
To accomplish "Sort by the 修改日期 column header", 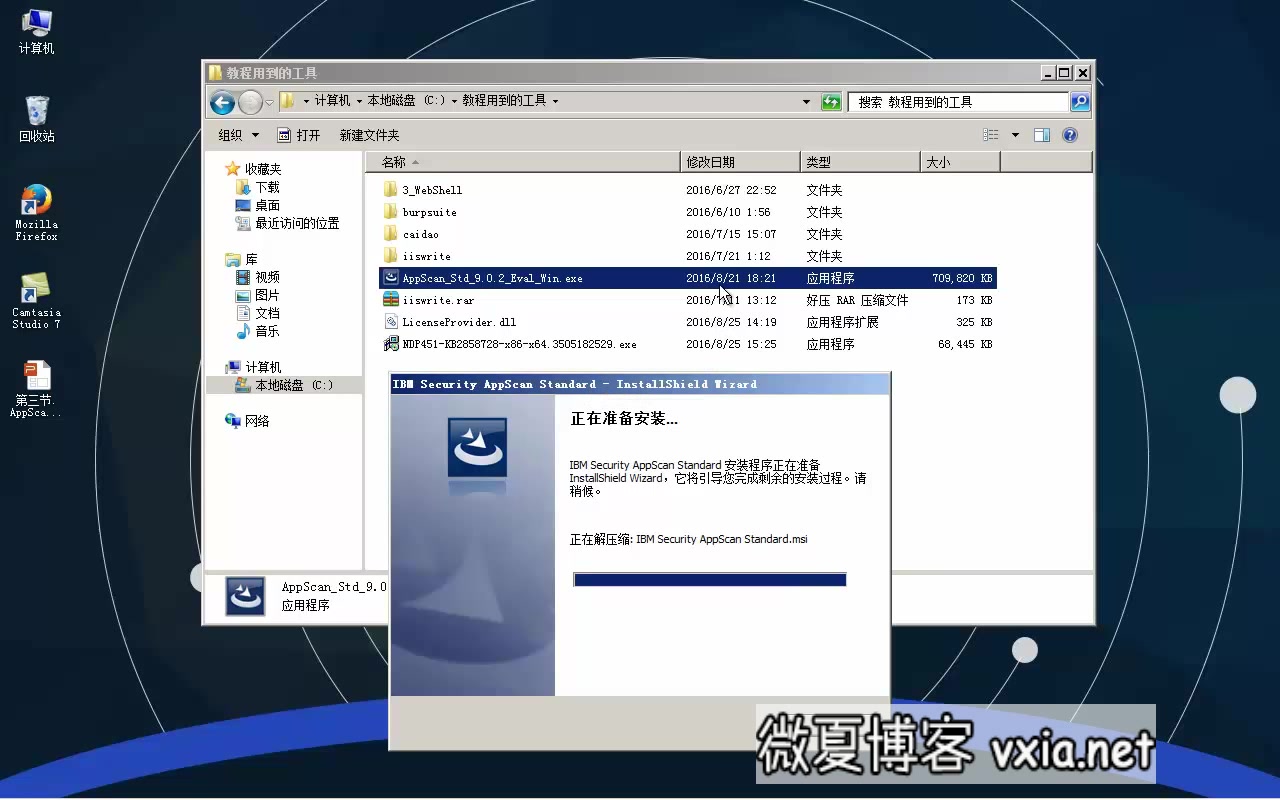I will (741, 162).
